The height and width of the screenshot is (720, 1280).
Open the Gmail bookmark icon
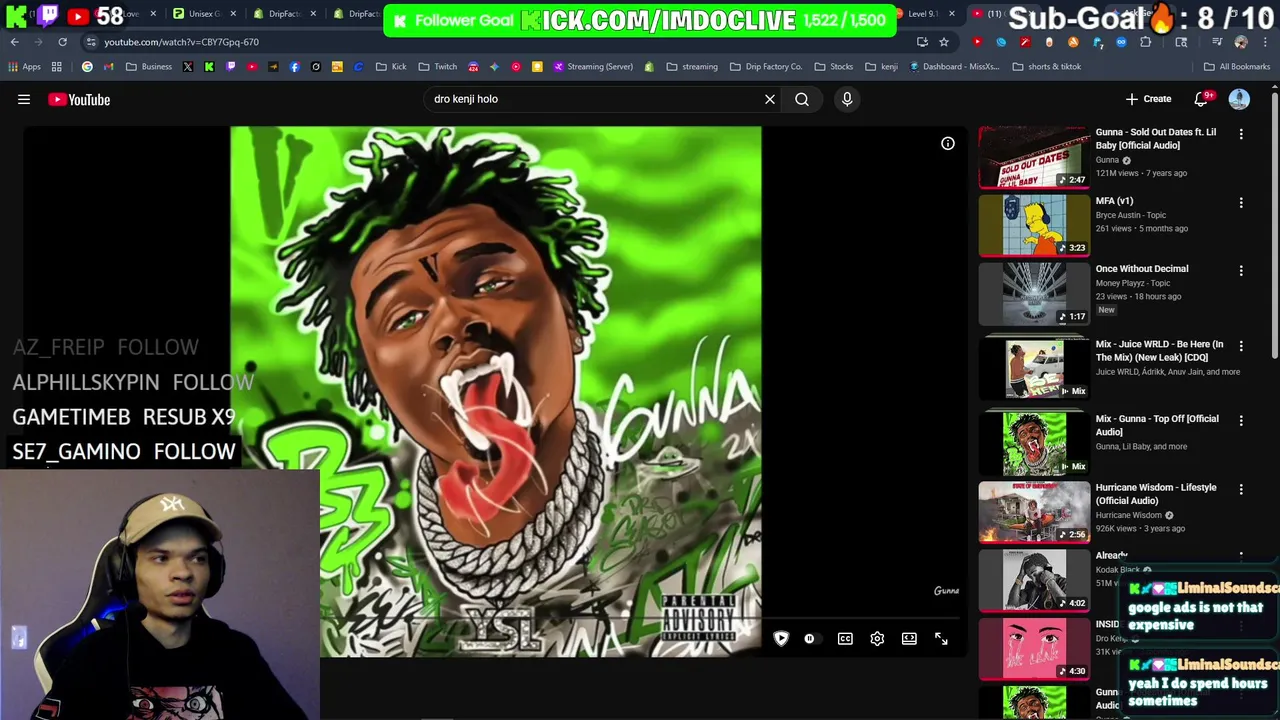pyautogui.click(x=109, y=67)
